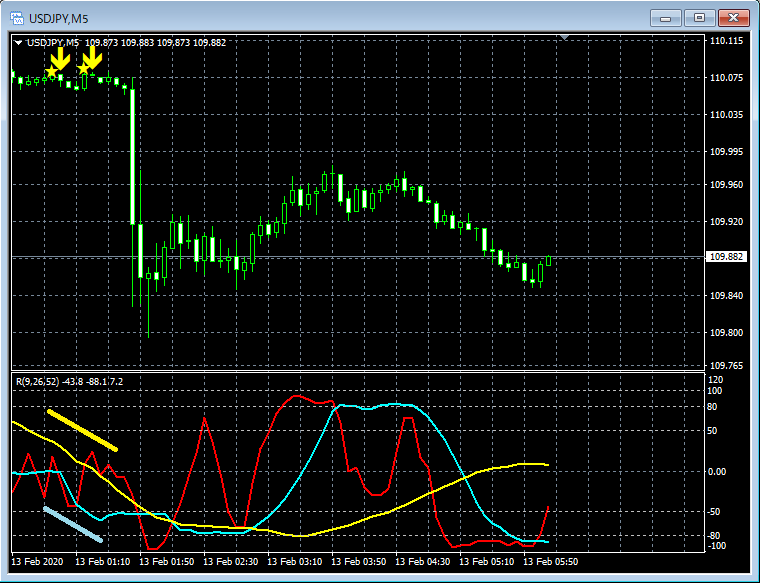Click the OHLC values text 109.873 109.883
This screenshot has width=760, height=583.
click(x=120, y=43)
